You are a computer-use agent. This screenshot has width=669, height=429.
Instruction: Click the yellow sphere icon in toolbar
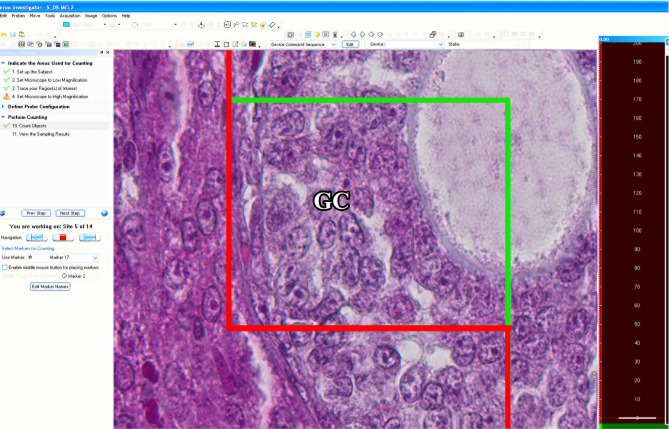coord(317,35)
